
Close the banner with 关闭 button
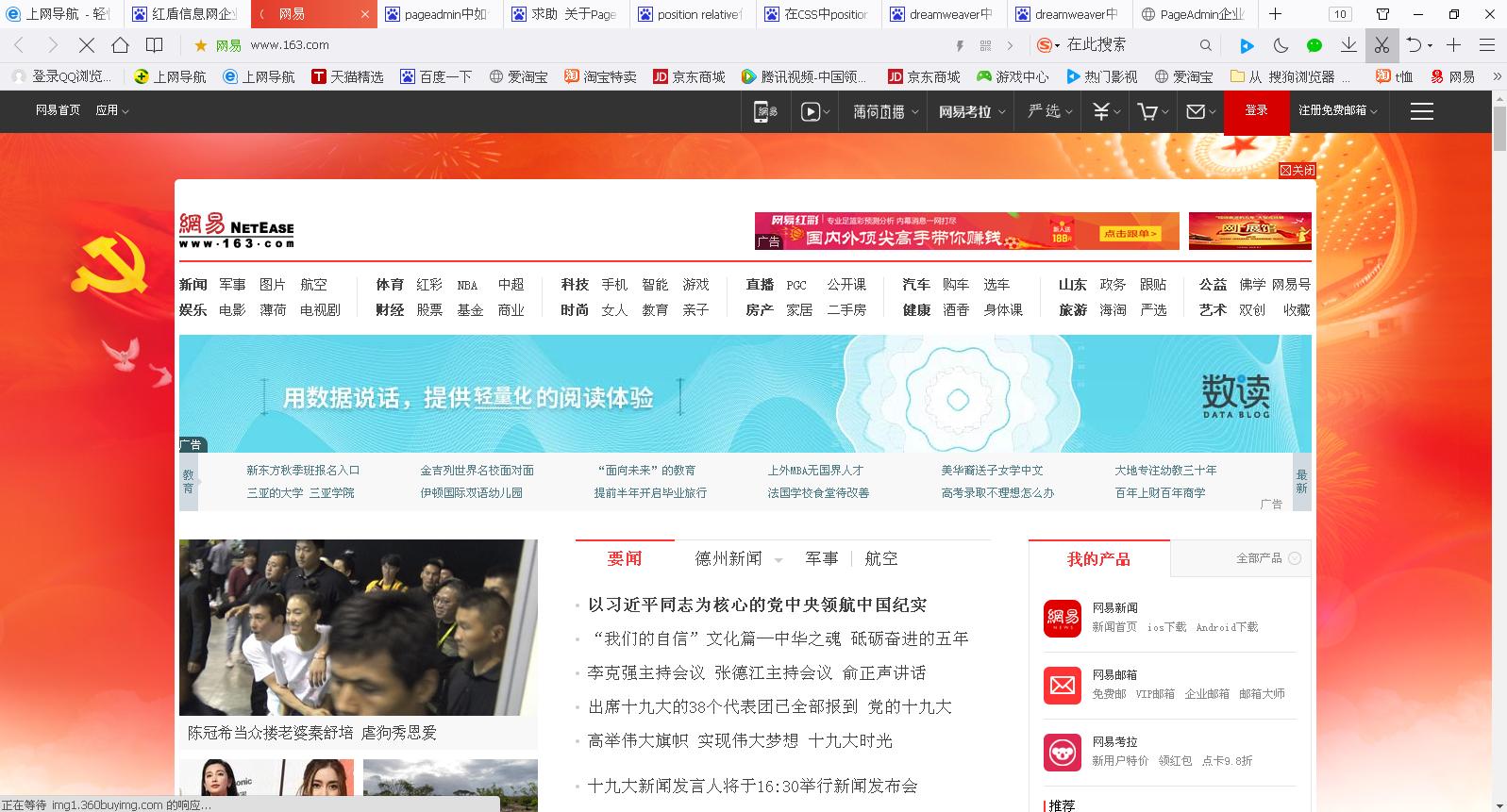click(1298, 170)
